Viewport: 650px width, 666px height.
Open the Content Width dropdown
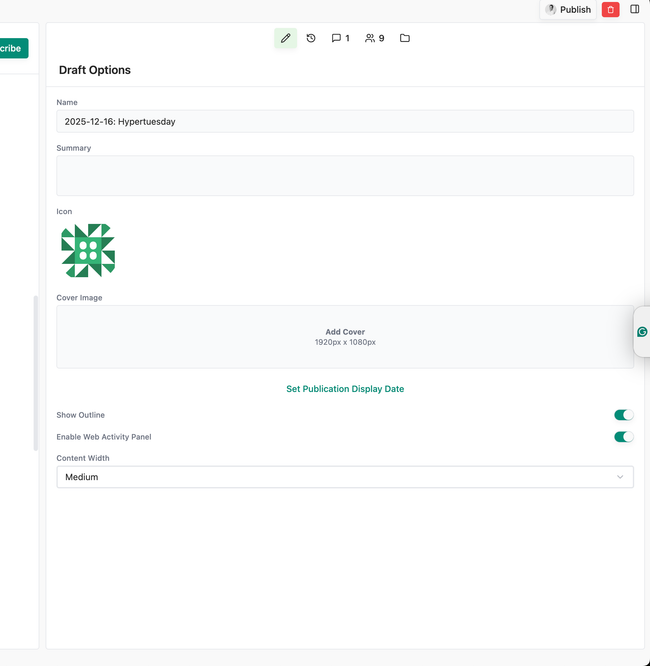[344, 477]
